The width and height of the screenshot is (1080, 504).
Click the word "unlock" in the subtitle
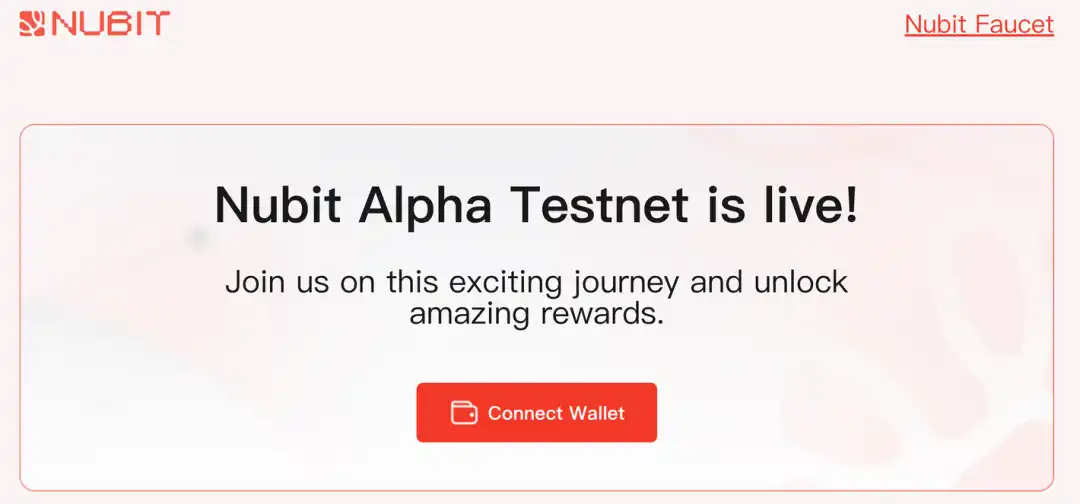coord(798,282)
